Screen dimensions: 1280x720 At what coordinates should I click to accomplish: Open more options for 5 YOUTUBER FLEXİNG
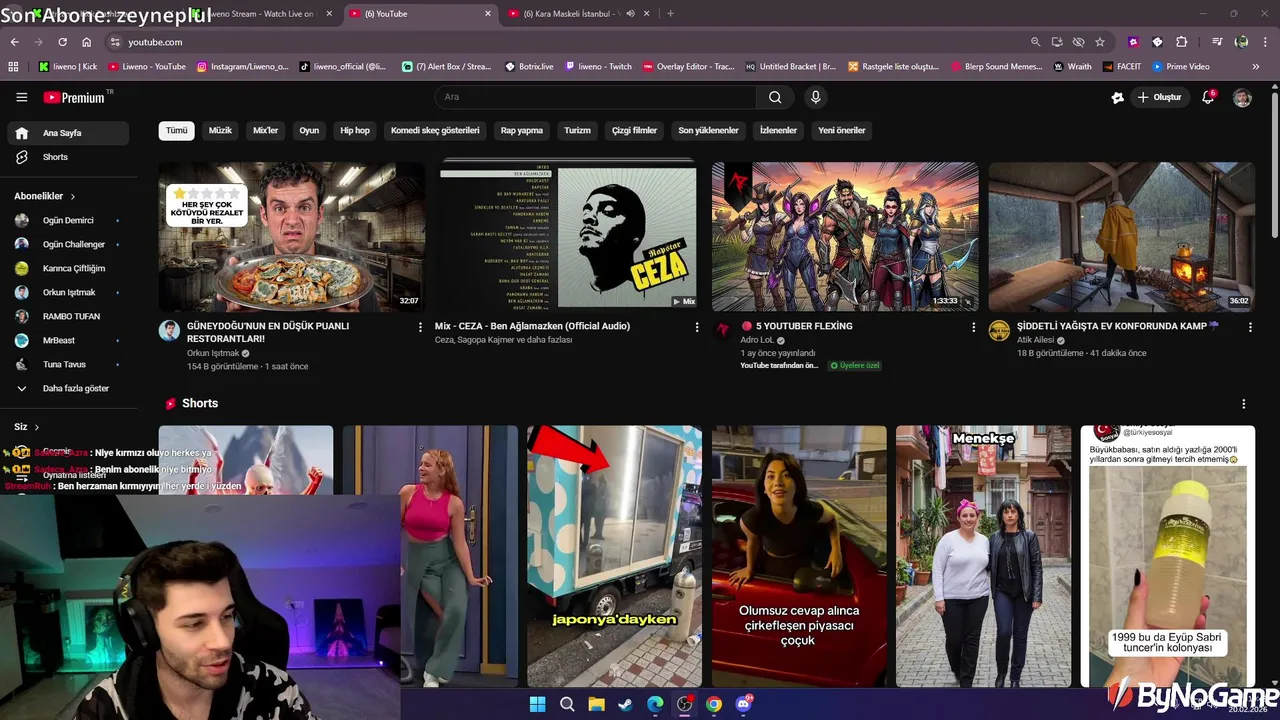(973, 327)
